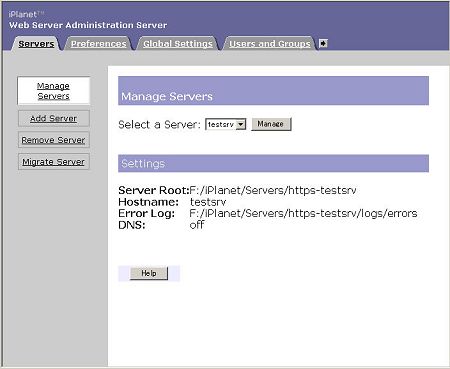The height and width of the screenshot is (369, 450).
Task: Click the Error Log path text
Action: (303, 213)
